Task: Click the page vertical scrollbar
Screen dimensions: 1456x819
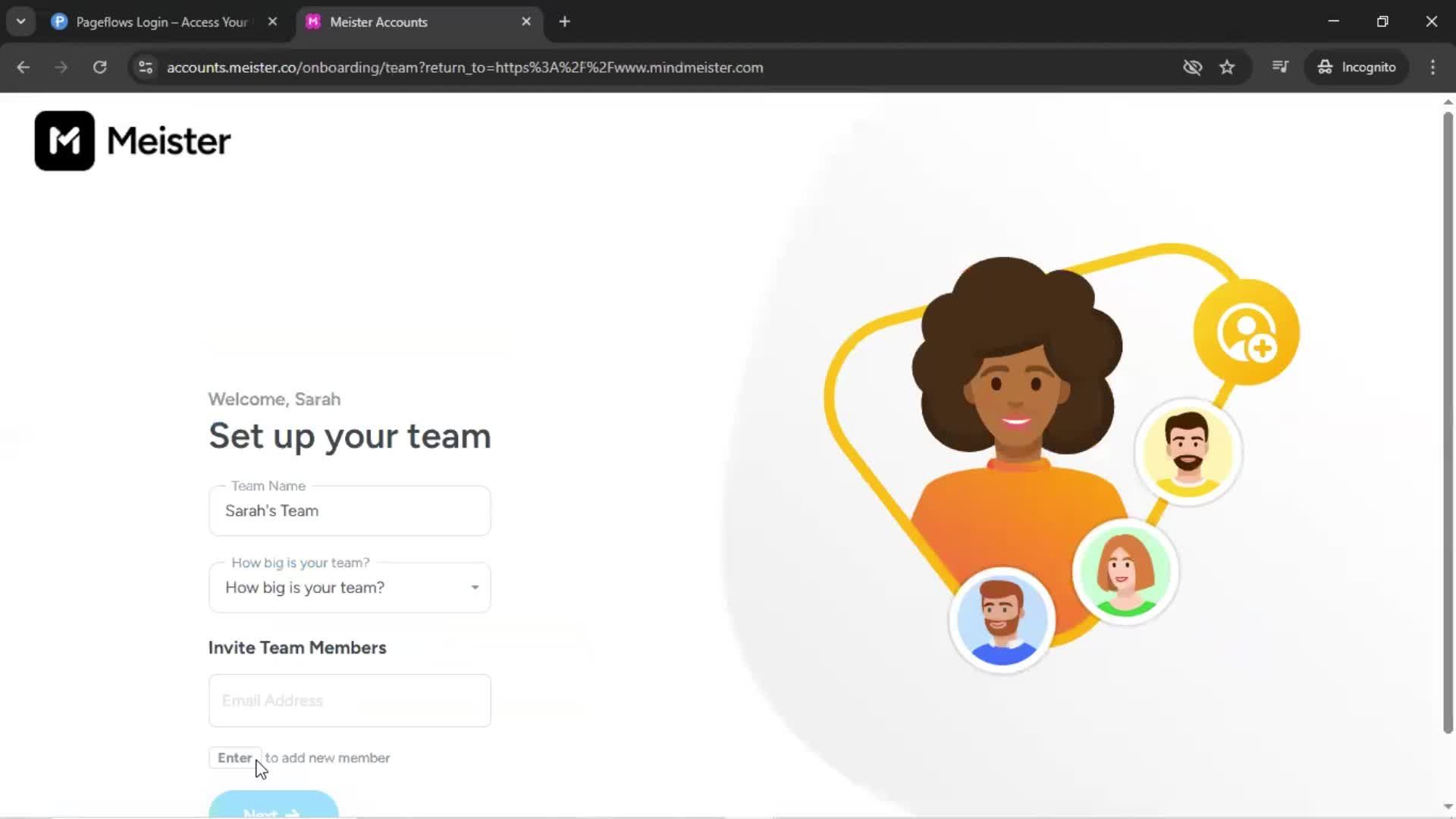Action: [x=1448, y=422]
